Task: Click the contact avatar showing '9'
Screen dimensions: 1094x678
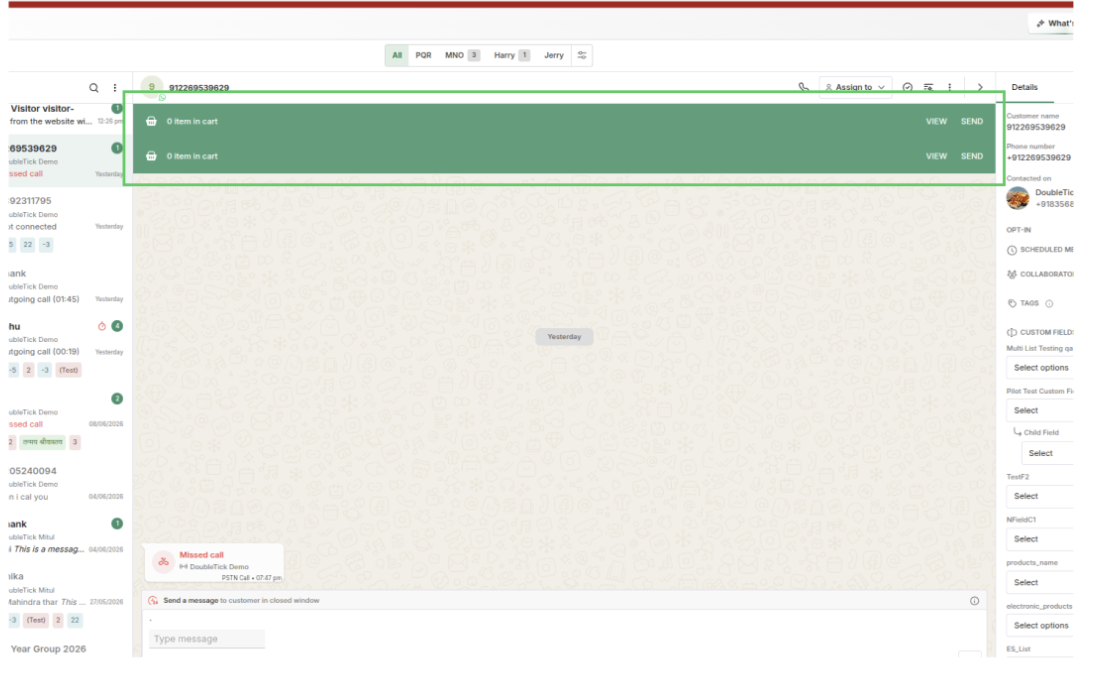Action: (151, 87)
